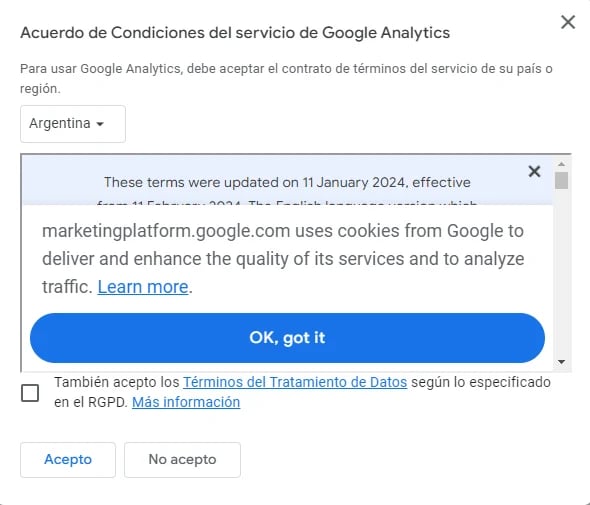The image size is (590, 505).
Task: Open the 'Más información' link
Action: coord(186,402)
